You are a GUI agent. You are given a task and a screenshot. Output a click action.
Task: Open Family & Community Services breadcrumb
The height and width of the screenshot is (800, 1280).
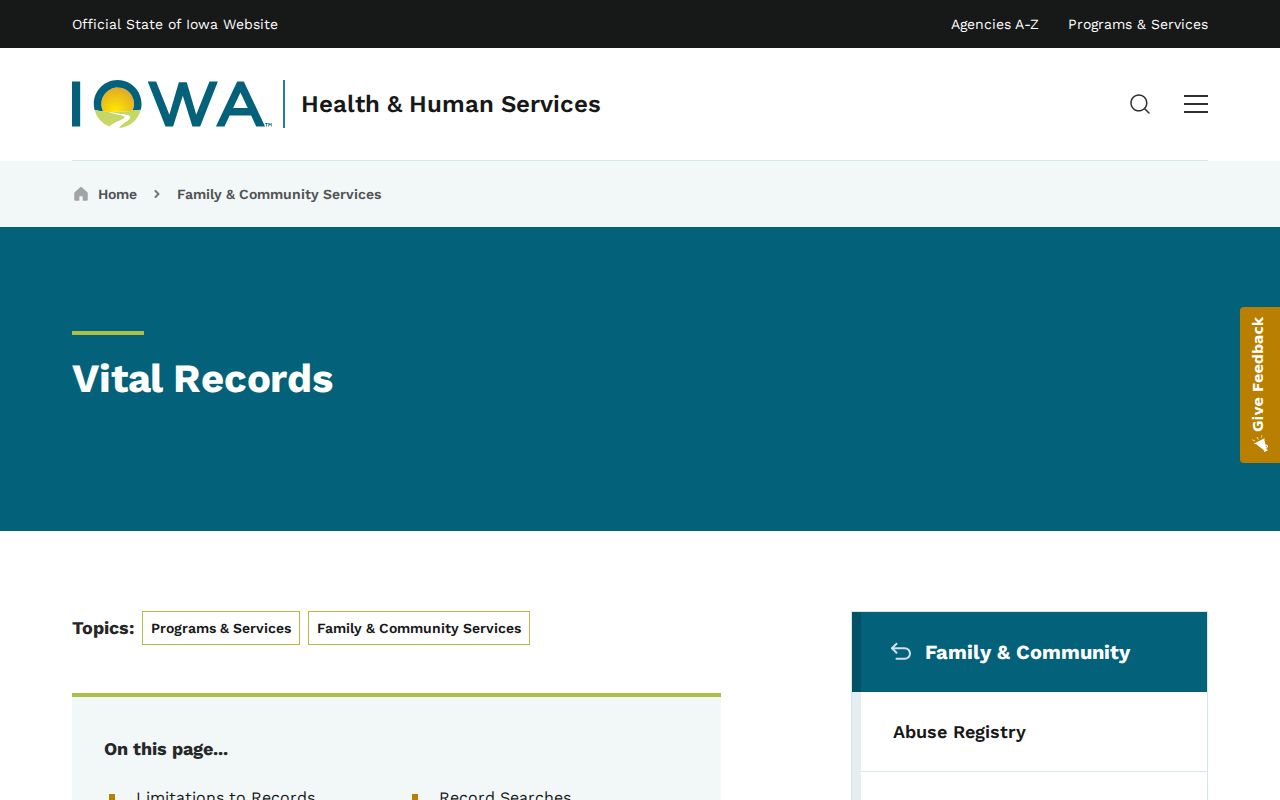click(x=279, y=194)
